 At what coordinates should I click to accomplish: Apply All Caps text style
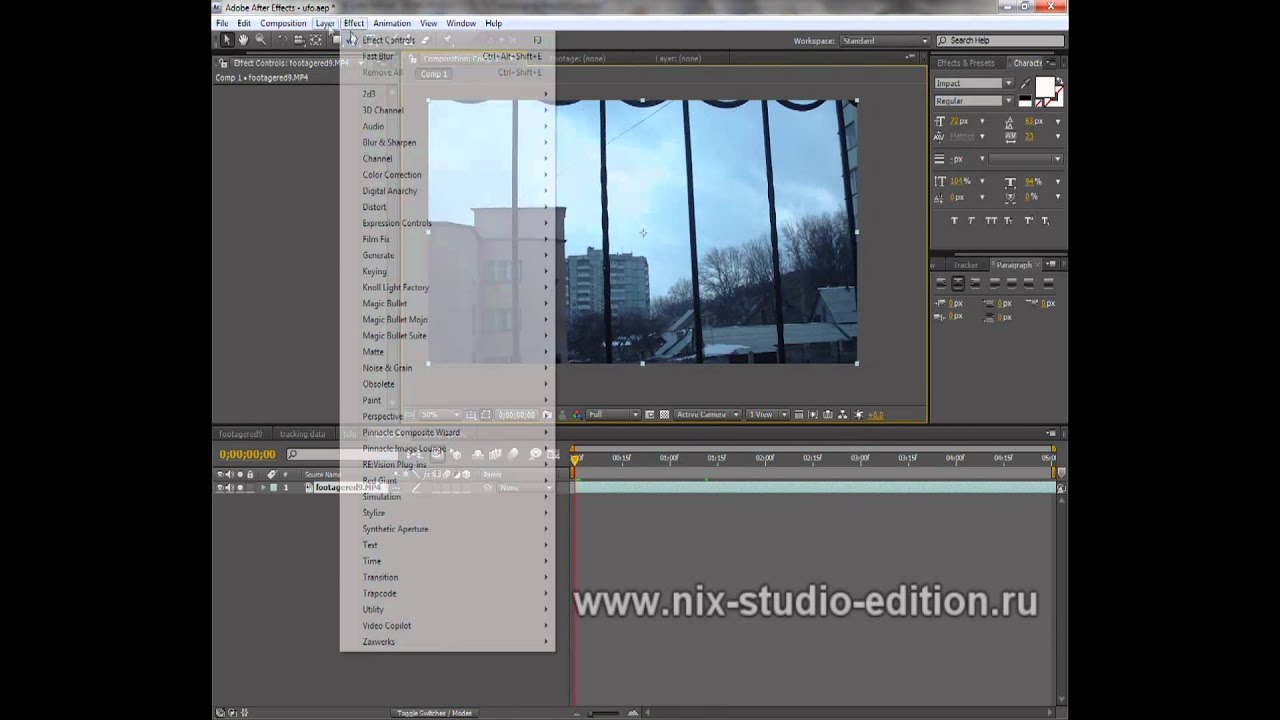[x=991, y=220]
